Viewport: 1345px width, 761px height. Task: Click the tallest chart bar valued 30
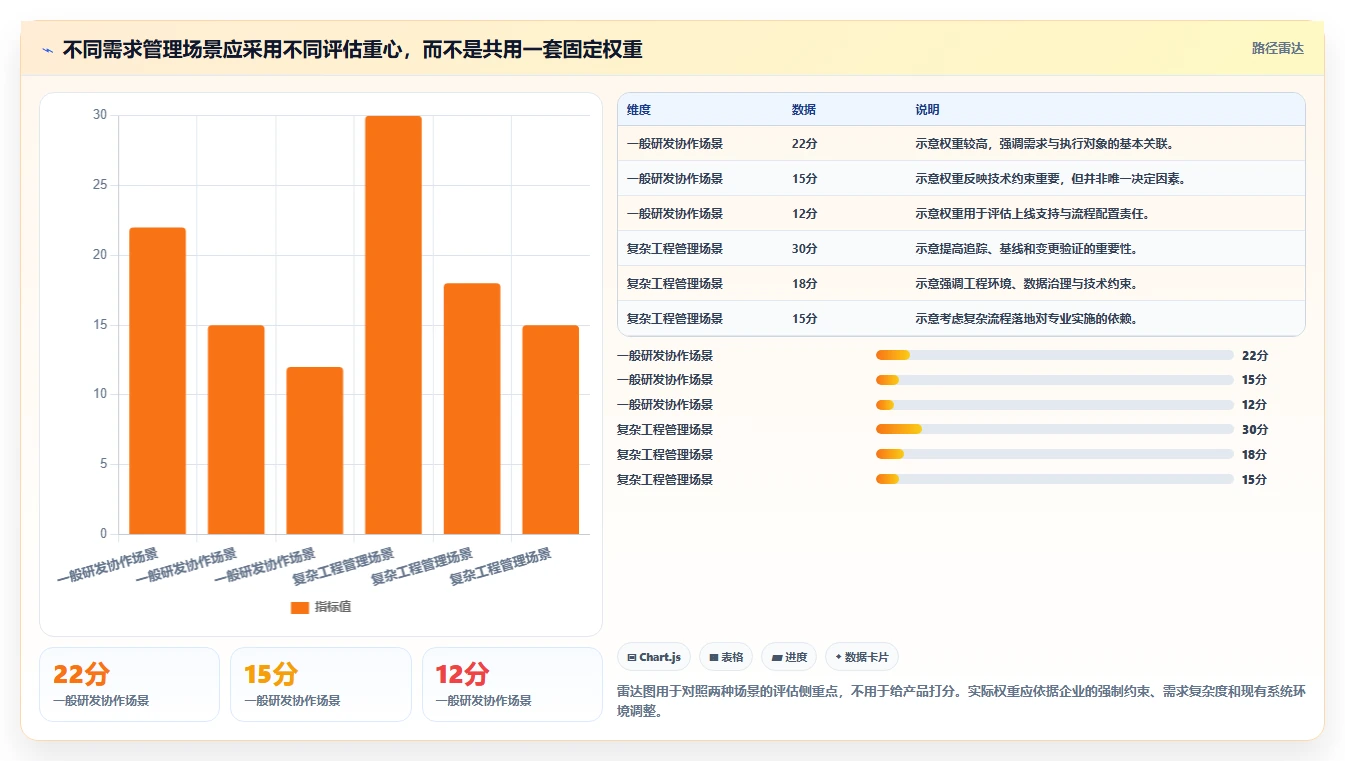pos(393,325)
